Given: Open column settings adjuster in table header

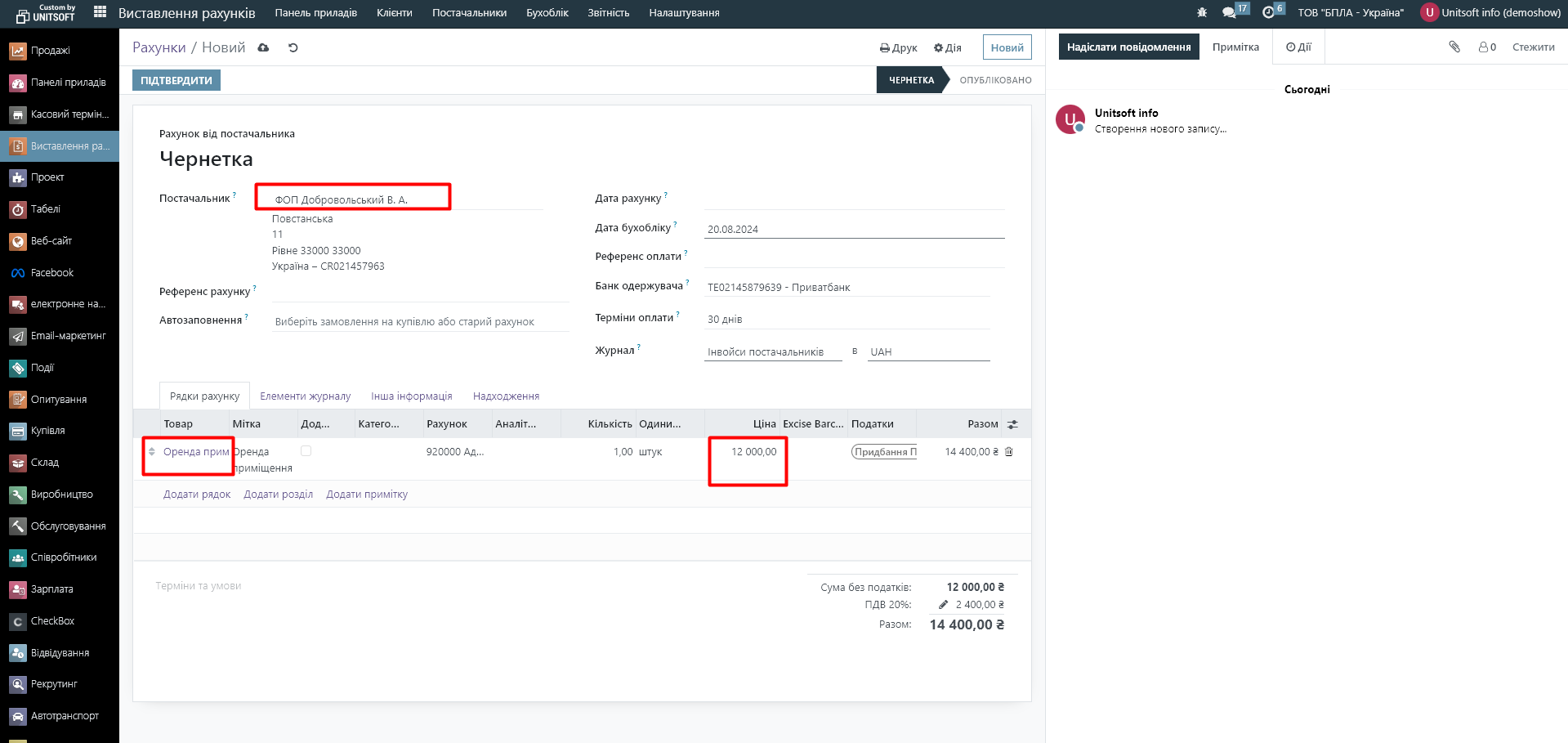Looking at the screenshot, I should click(x=1012, y=424).
